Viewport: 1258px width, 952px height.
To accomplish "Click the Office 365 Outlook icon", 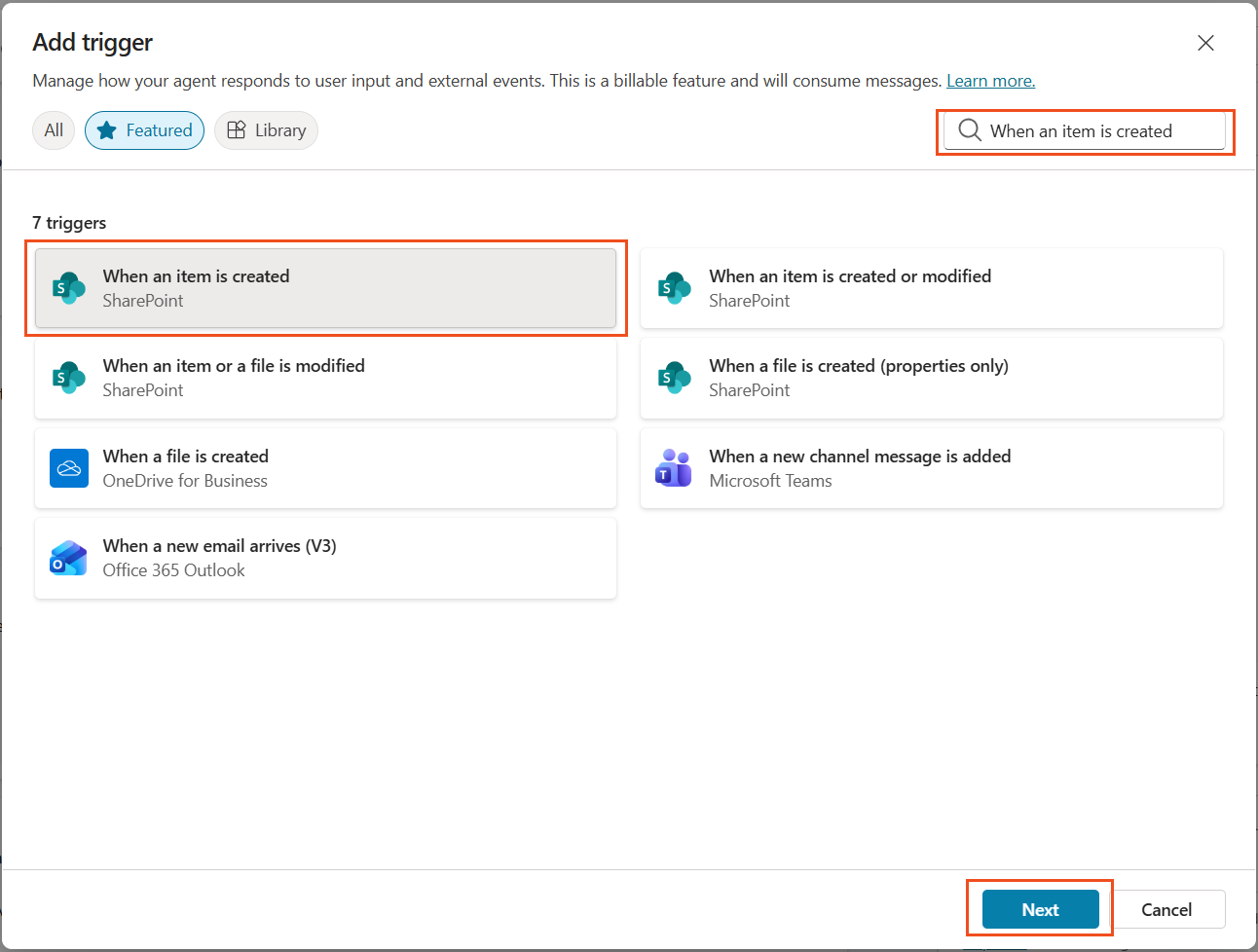I will pos(68,558).
